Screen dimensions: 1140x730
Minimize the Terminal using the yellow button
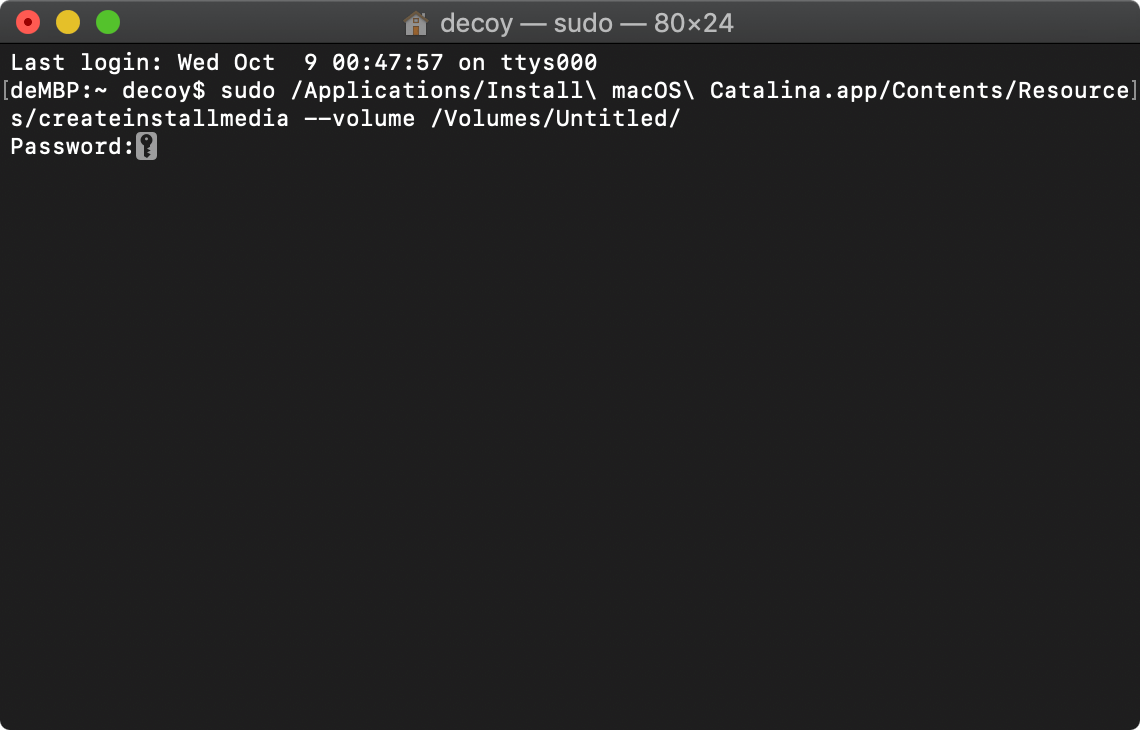click(68, 23)
